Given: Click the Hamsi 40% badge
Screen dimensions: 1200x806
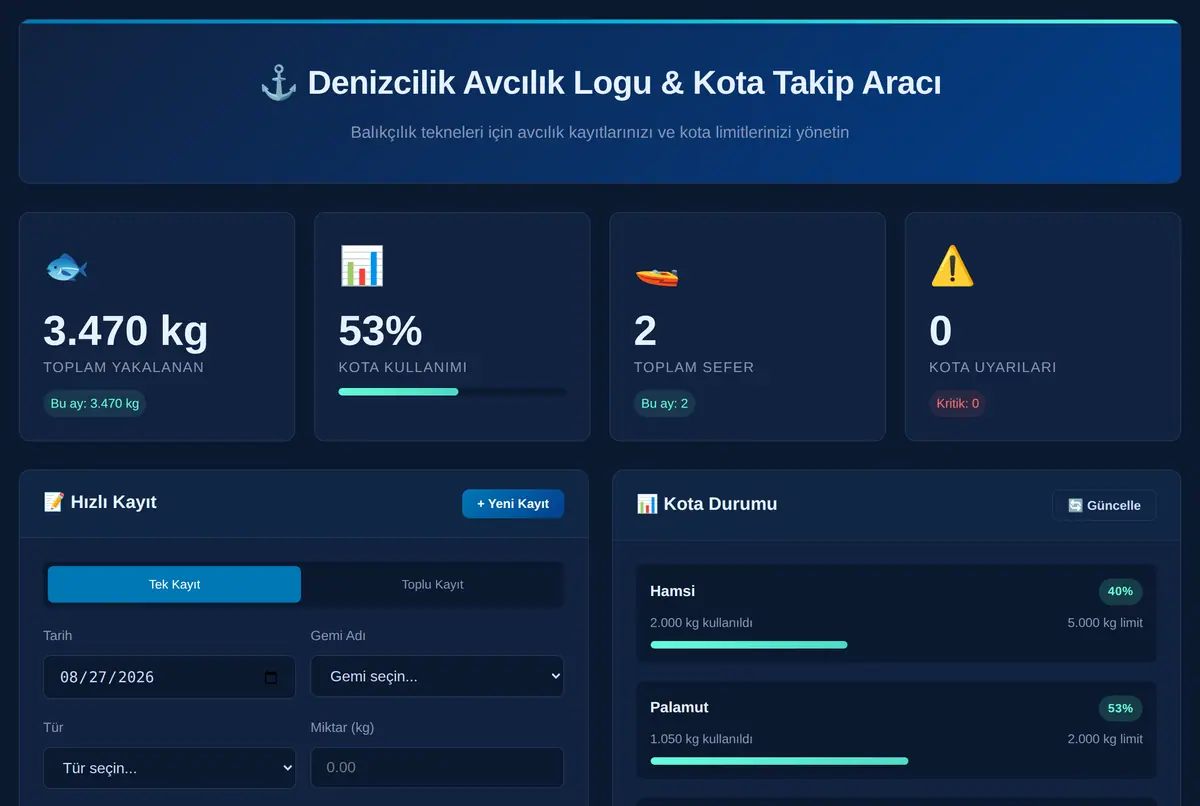Looking at the screenshot, I should click(x=1120, y=591).
